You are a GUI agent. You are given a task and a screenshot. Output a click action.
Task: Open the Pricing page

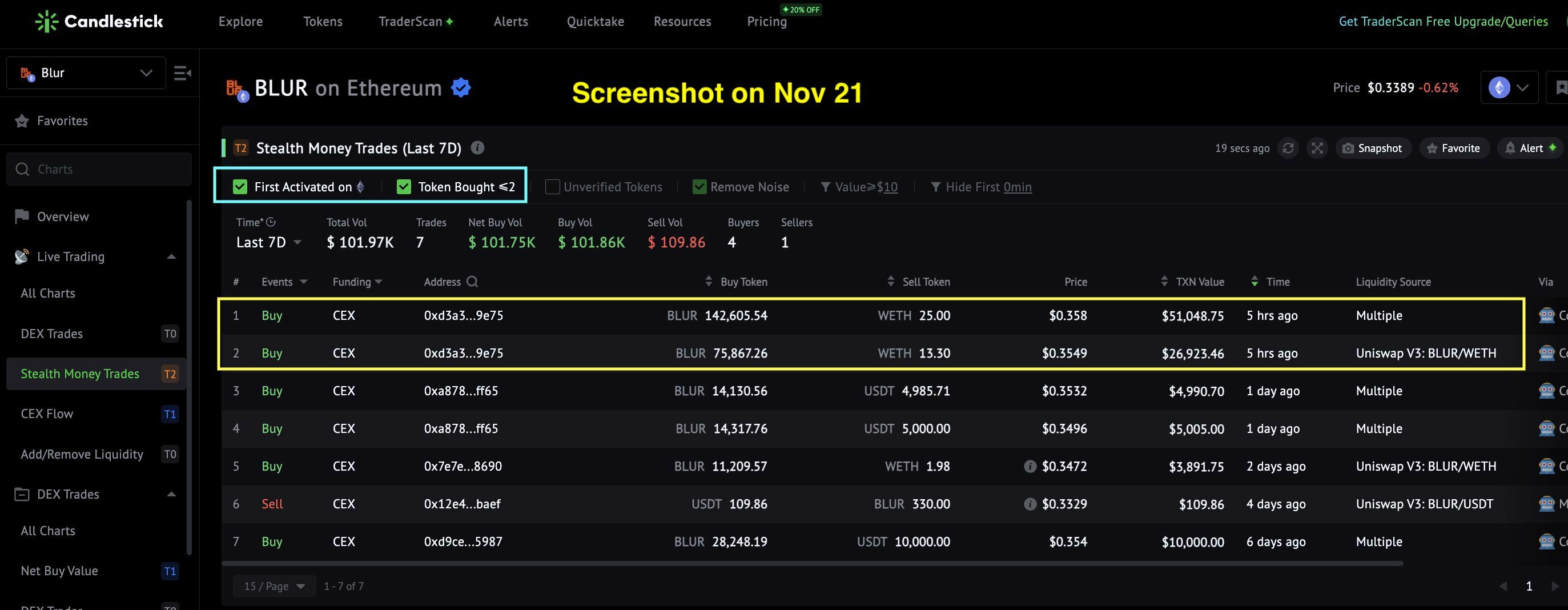767,21
